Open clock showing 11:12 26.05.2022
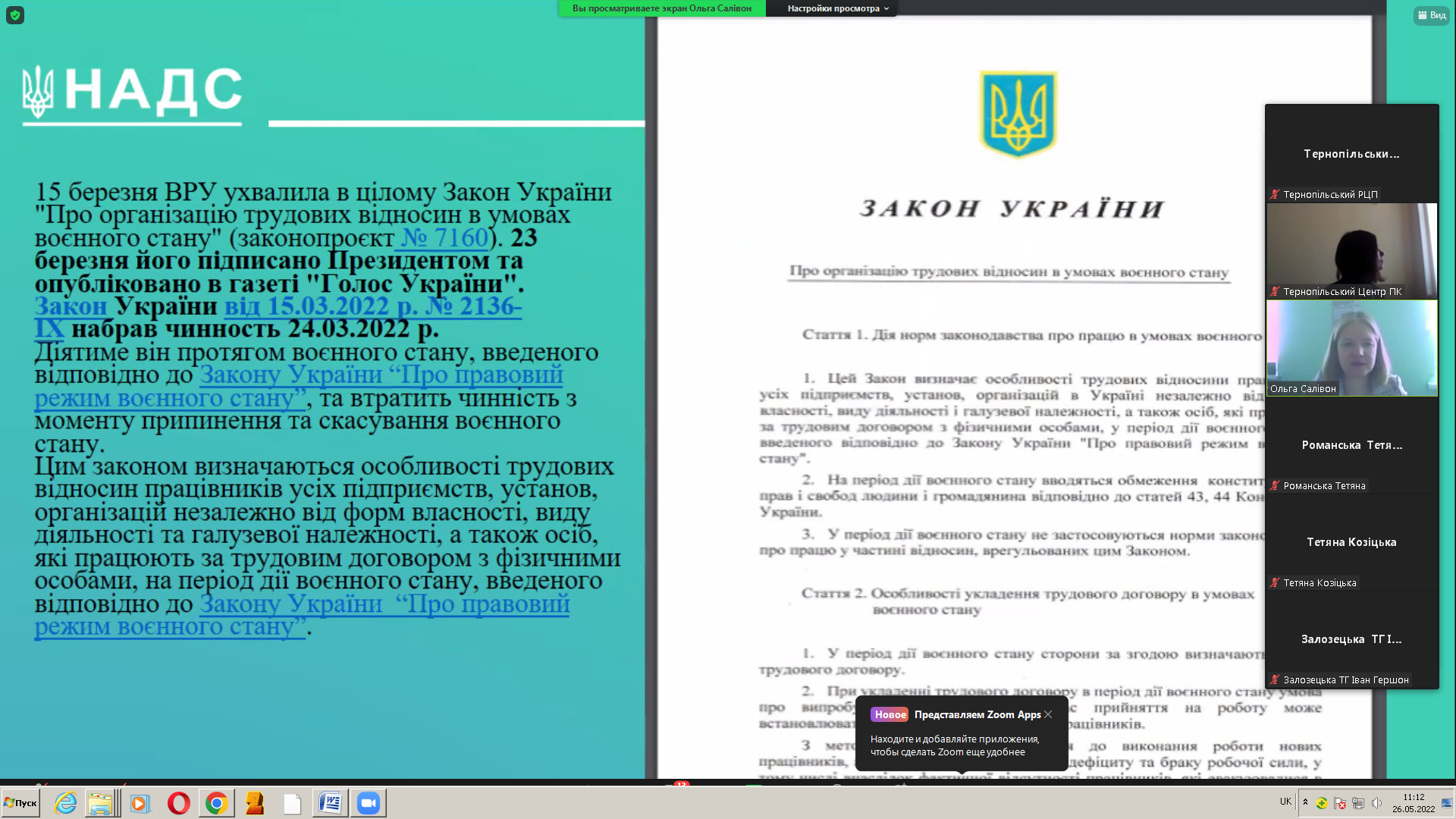 click(x=1414, y=803)
